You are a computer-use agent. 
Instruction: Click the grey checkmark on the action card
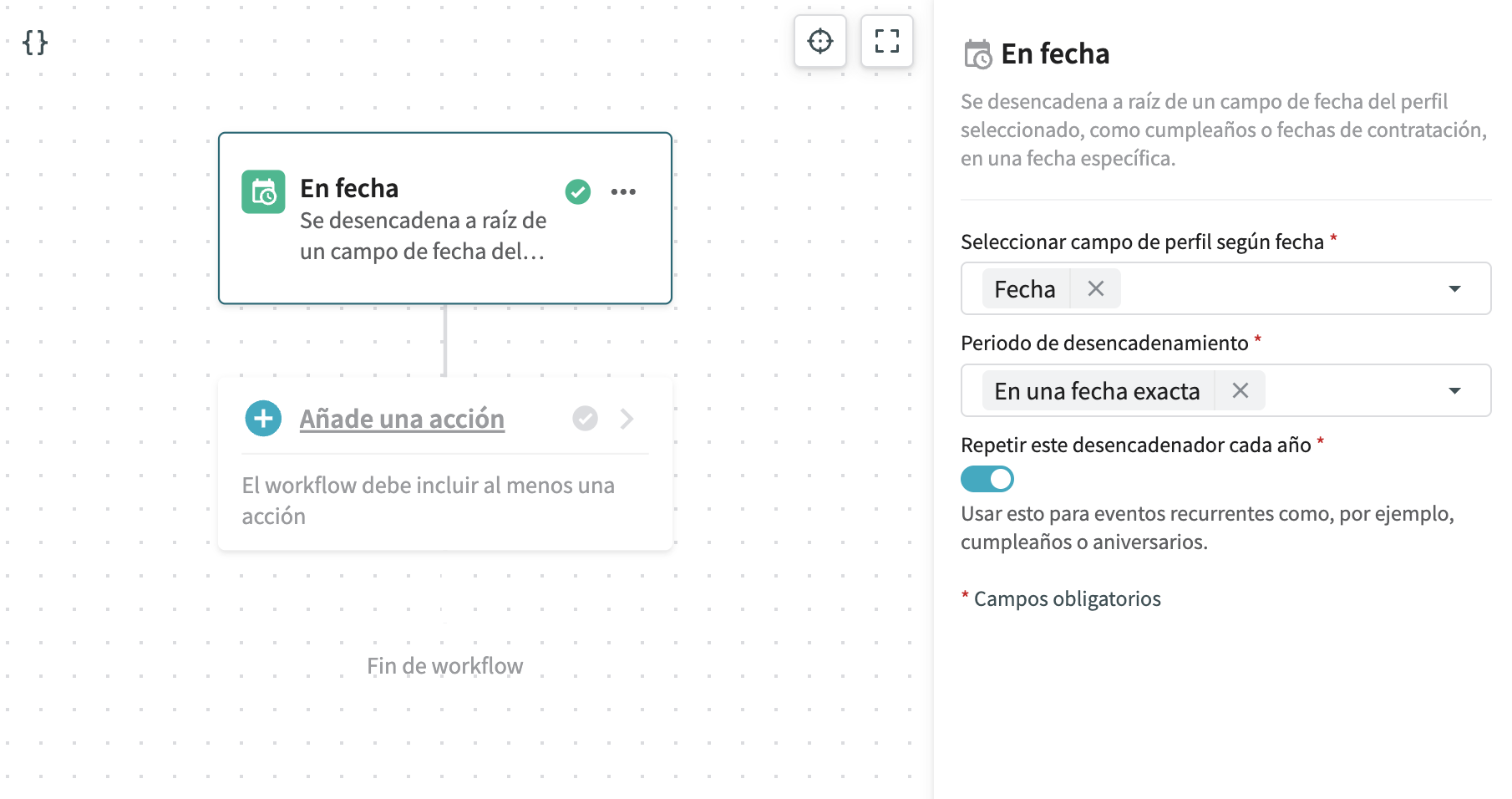pyautogui.click(x=585, y=418)
